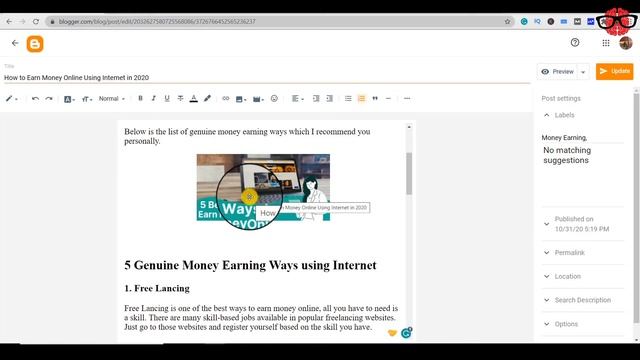Click the "1. Free Lancing" subheading
Screen dimensions: 640x360
point(157,288)
